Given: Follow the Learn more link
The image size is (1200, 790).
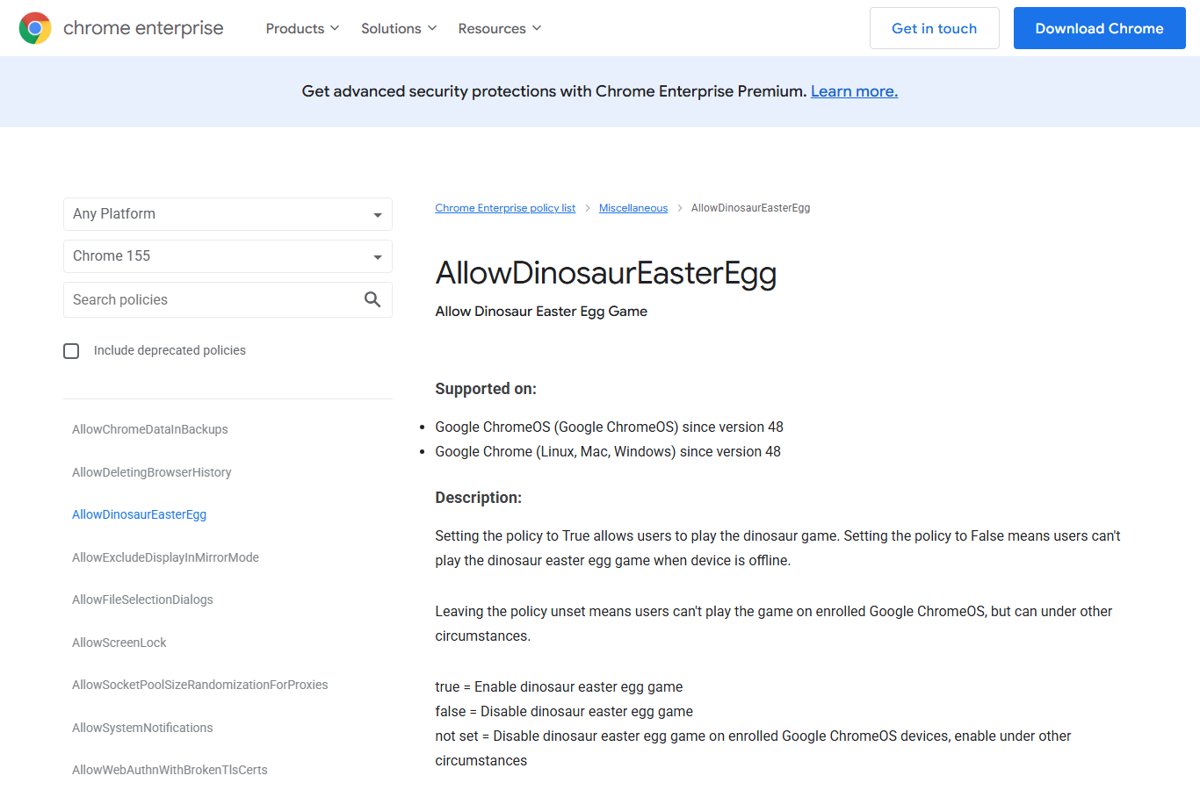Looking at the screenshot, I should (854, 91).
